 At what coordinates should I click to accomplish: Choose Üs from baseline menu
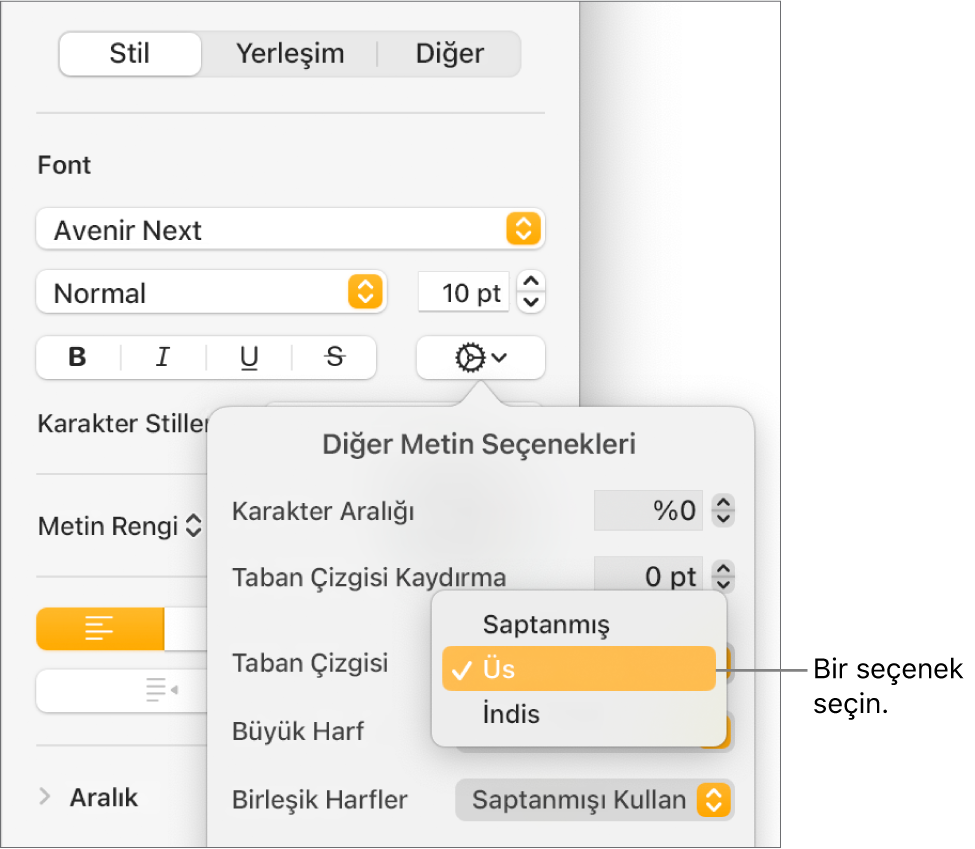(579, 669)
